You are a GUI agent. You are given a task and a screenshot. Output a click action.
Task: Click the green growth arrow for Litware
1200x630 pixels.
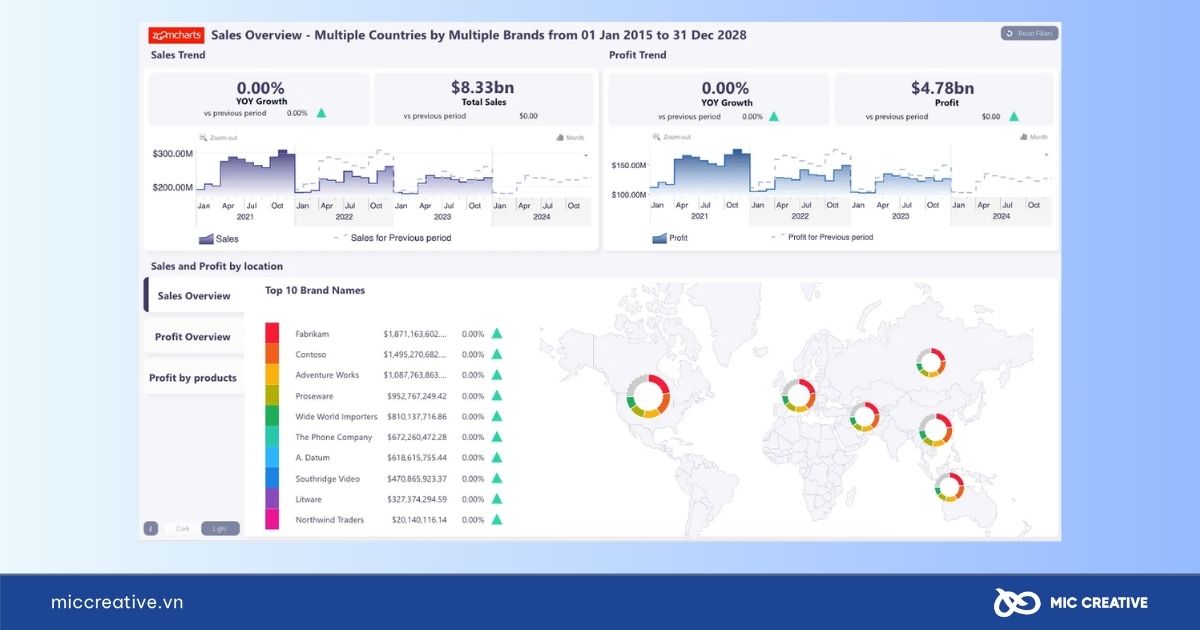pyautogui.click(x=496, y=499)
